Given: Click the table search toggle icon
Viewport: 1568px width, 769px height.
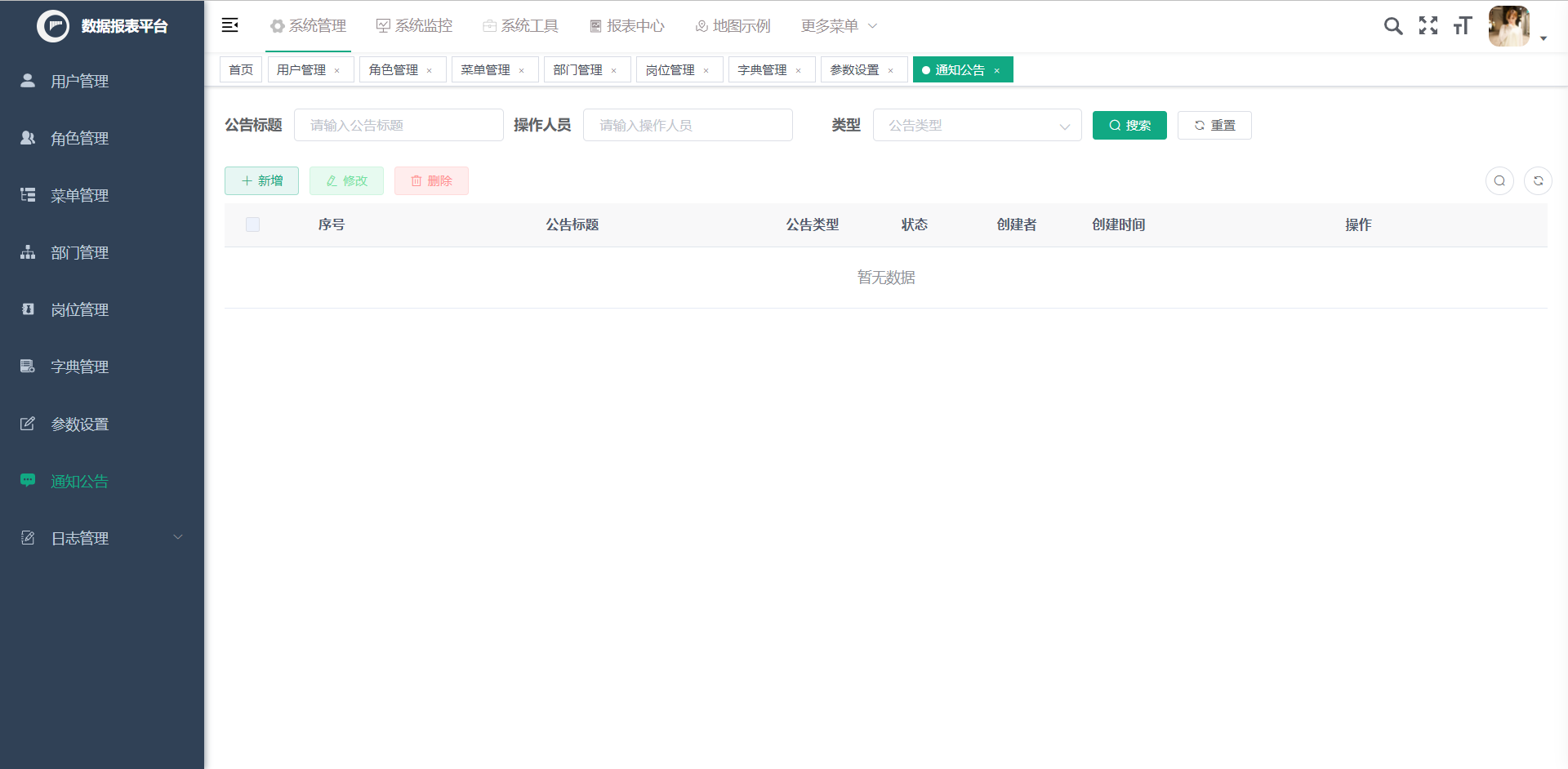Looking at the screenshot, I should click(1499, 180).
